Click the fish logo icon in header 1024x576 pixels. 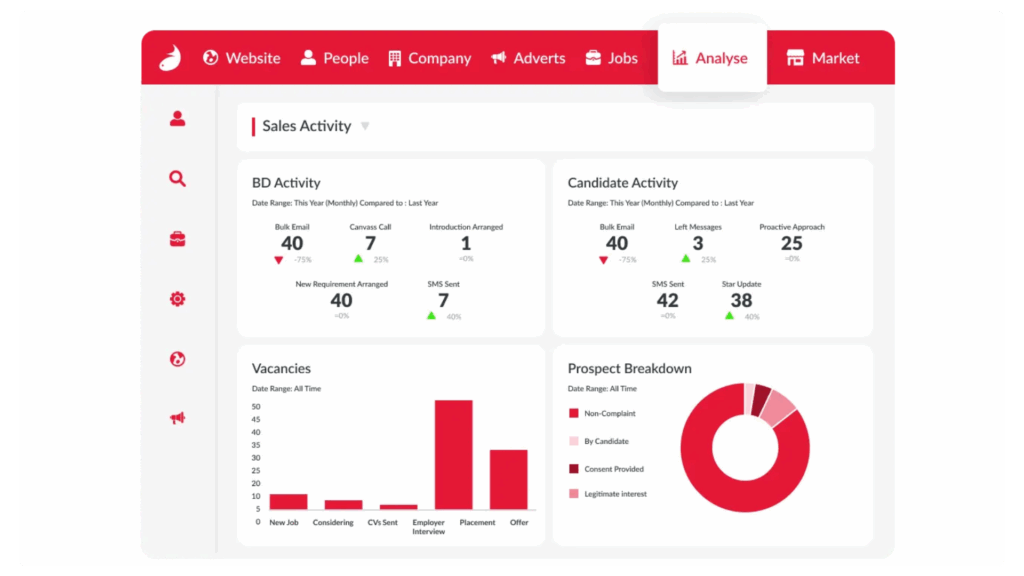169,58
